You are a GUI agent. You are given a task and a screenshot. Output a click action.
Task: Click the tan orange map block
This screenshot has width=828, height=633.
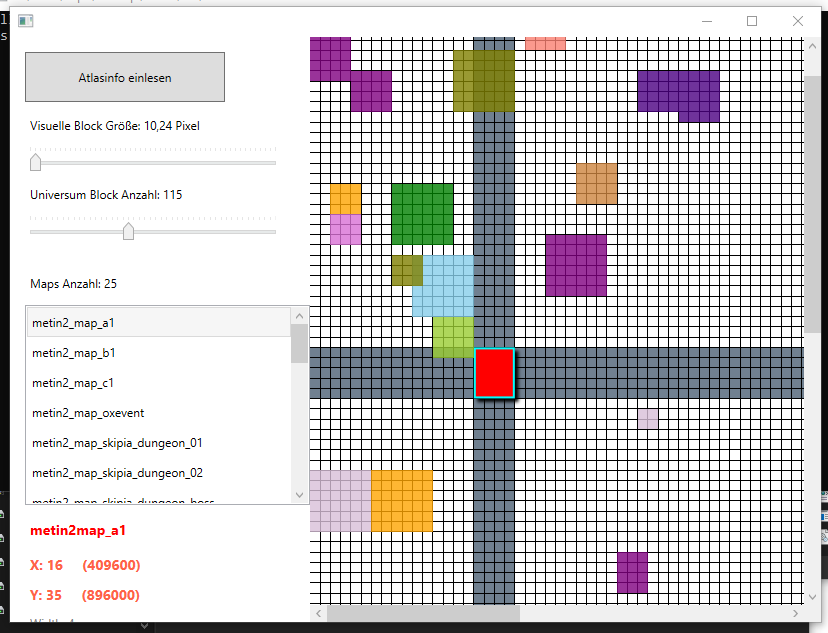[x=596, y=183]
